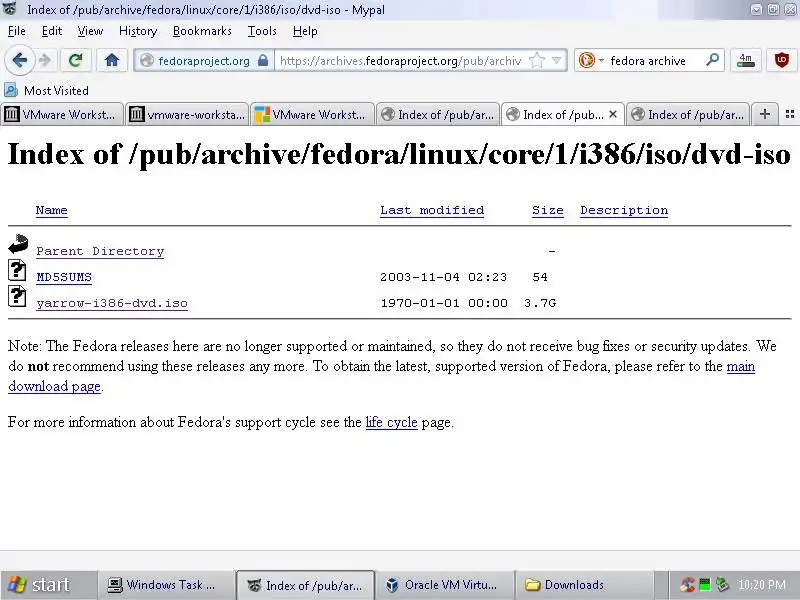The image size is (800, 600).
Task: Click the fedoraproject.org site identity box
Action: [x=204, y=61]
